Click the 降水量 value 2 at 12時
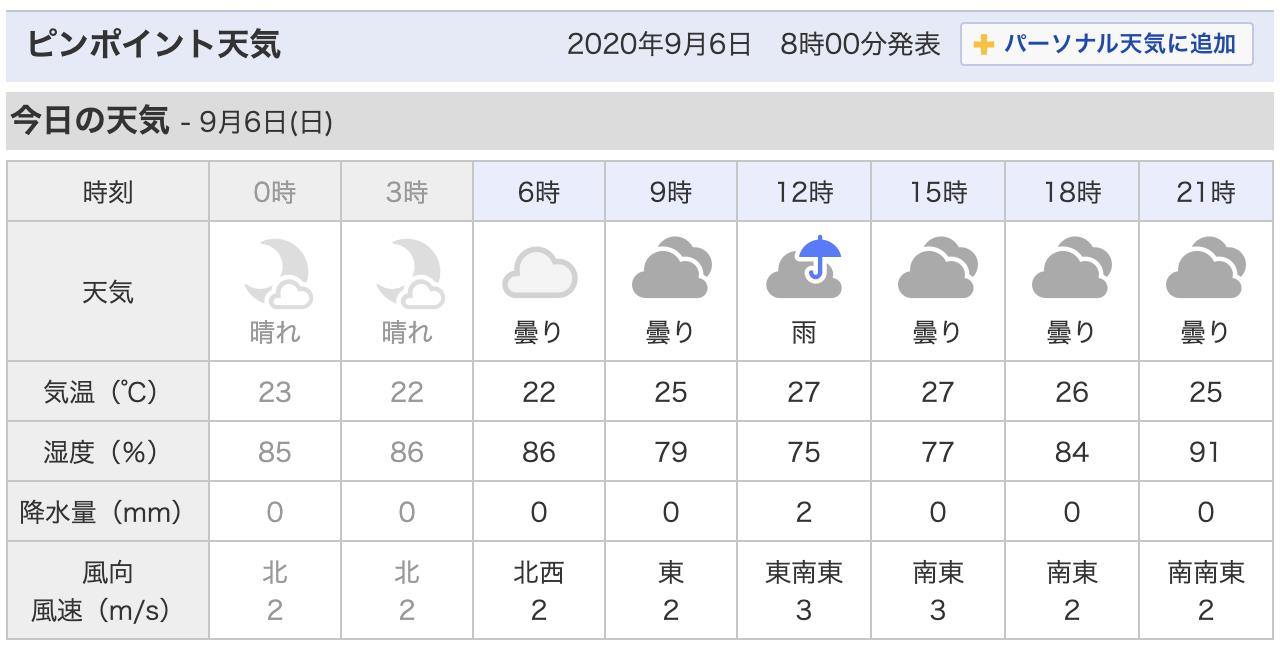 click(804, 512)
